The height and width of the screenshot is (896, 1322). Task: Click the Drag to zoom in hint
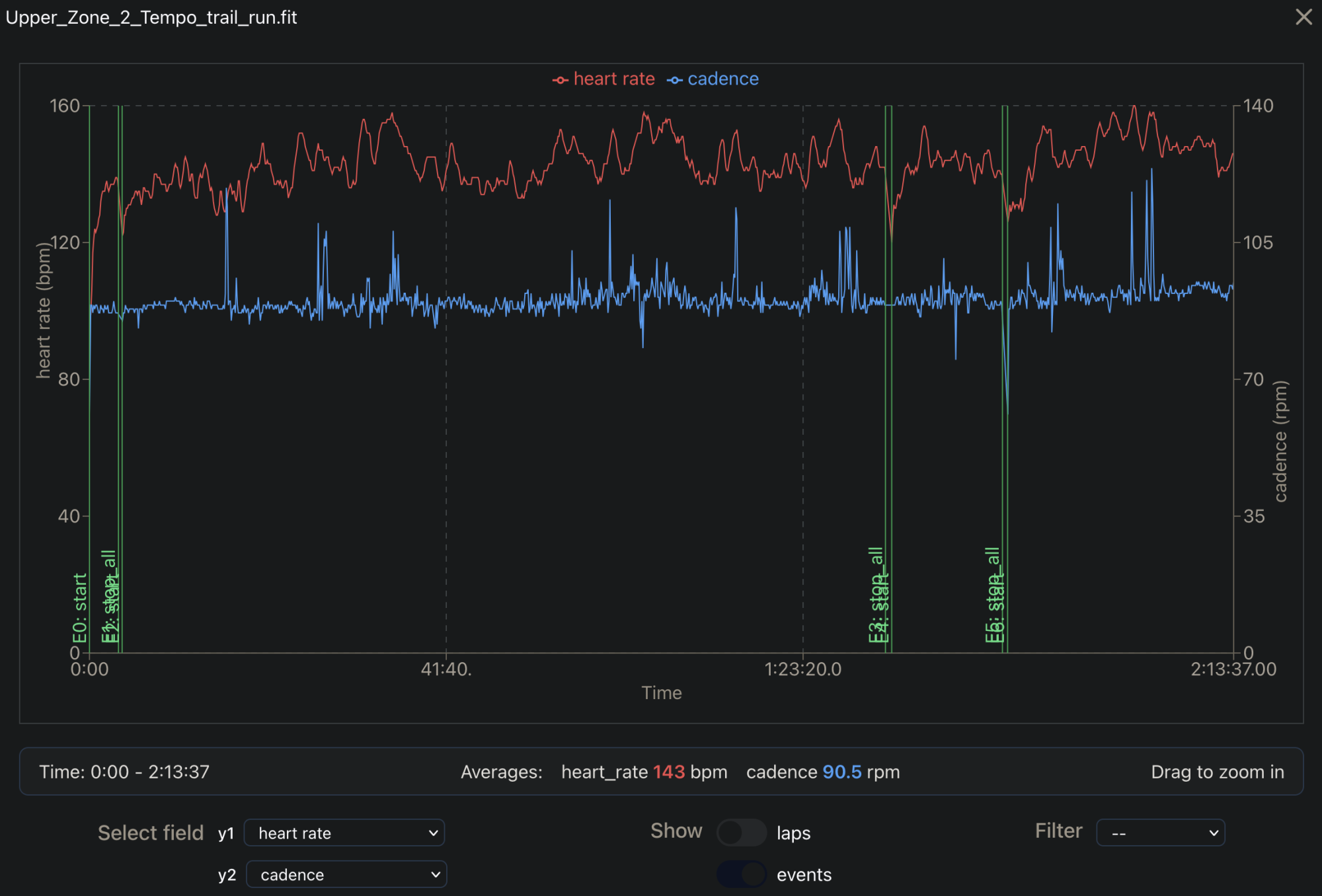click(1217, 772)
